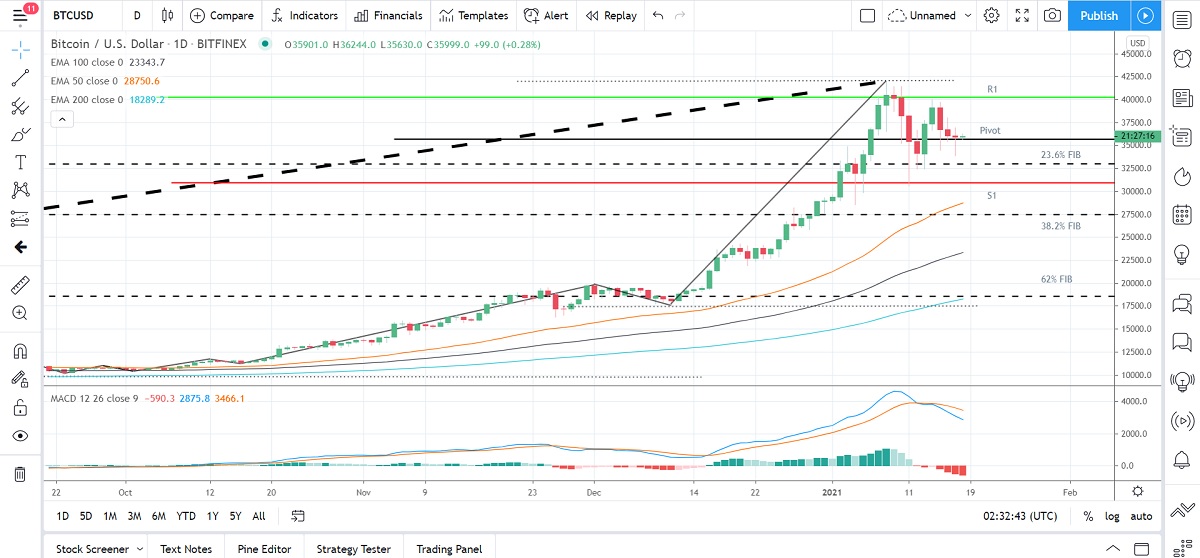Activate the zoom in tool
Screen dimensions: 1200x558
20,313
